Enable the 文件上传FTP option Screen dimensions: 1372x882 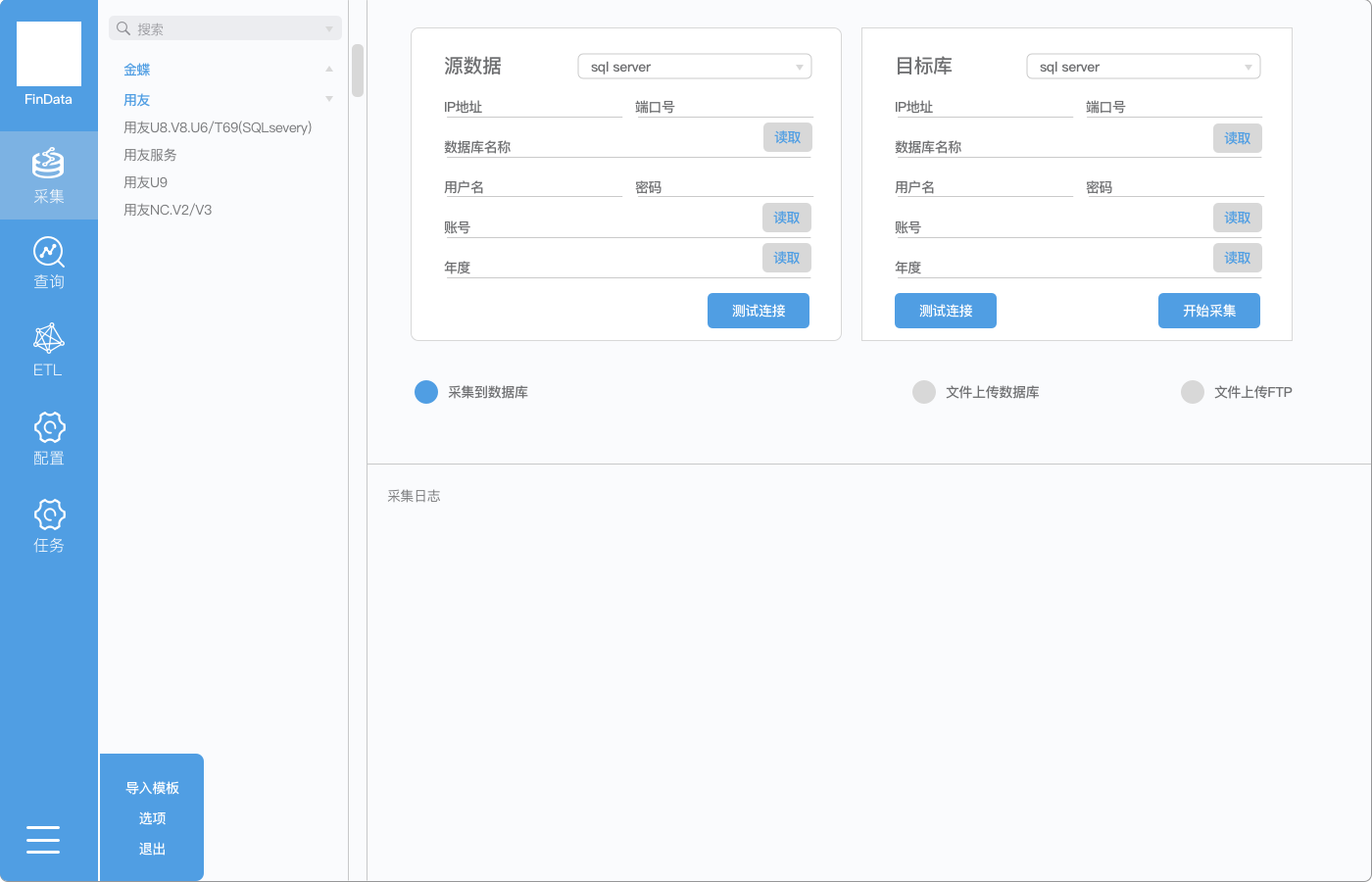pos(1193,391)
